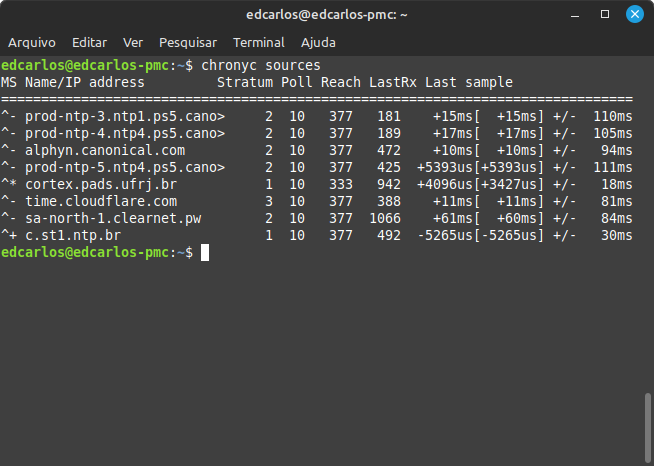Open the Ajuda menu
Image resolution: width=654 pixels, height=466 pixels.
click(319, 43)
